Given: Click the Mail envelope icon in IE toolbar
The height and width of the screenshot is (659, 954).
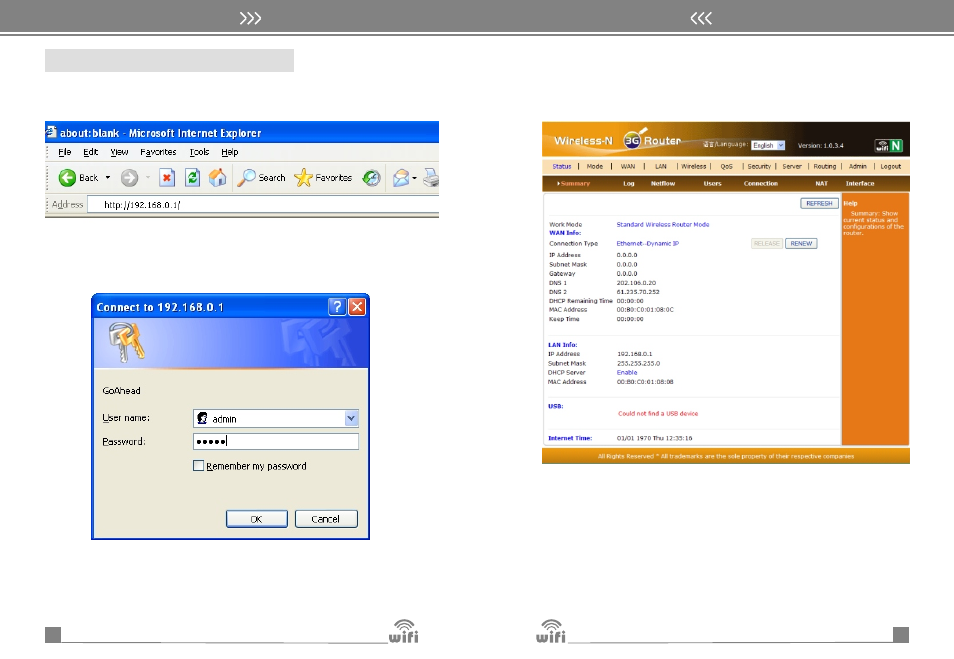Looking at the screenshot, I should [x=401, y=178].
